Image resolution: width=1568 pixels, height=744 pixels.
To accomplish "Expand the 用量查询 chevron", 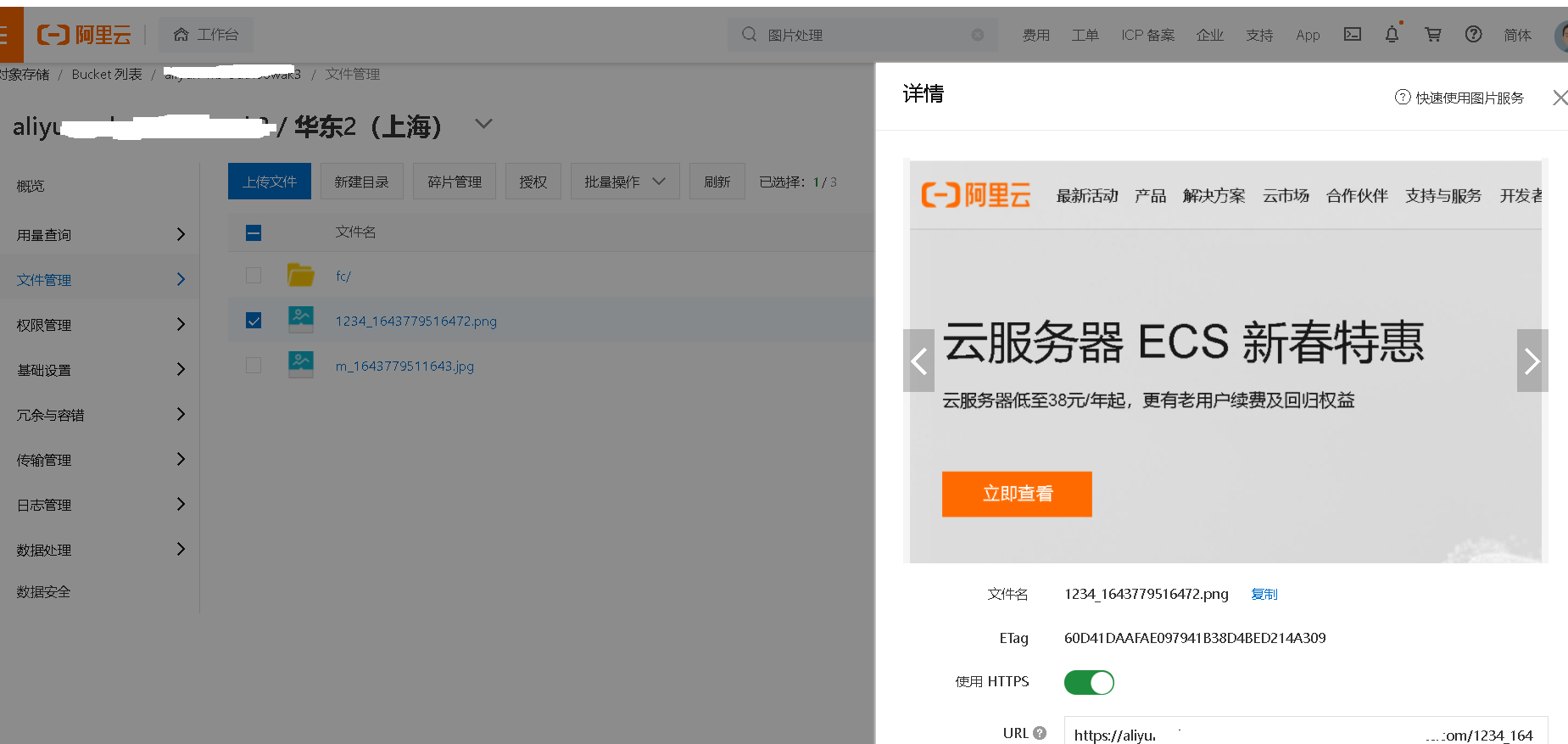I will click(x=181, y=234).
